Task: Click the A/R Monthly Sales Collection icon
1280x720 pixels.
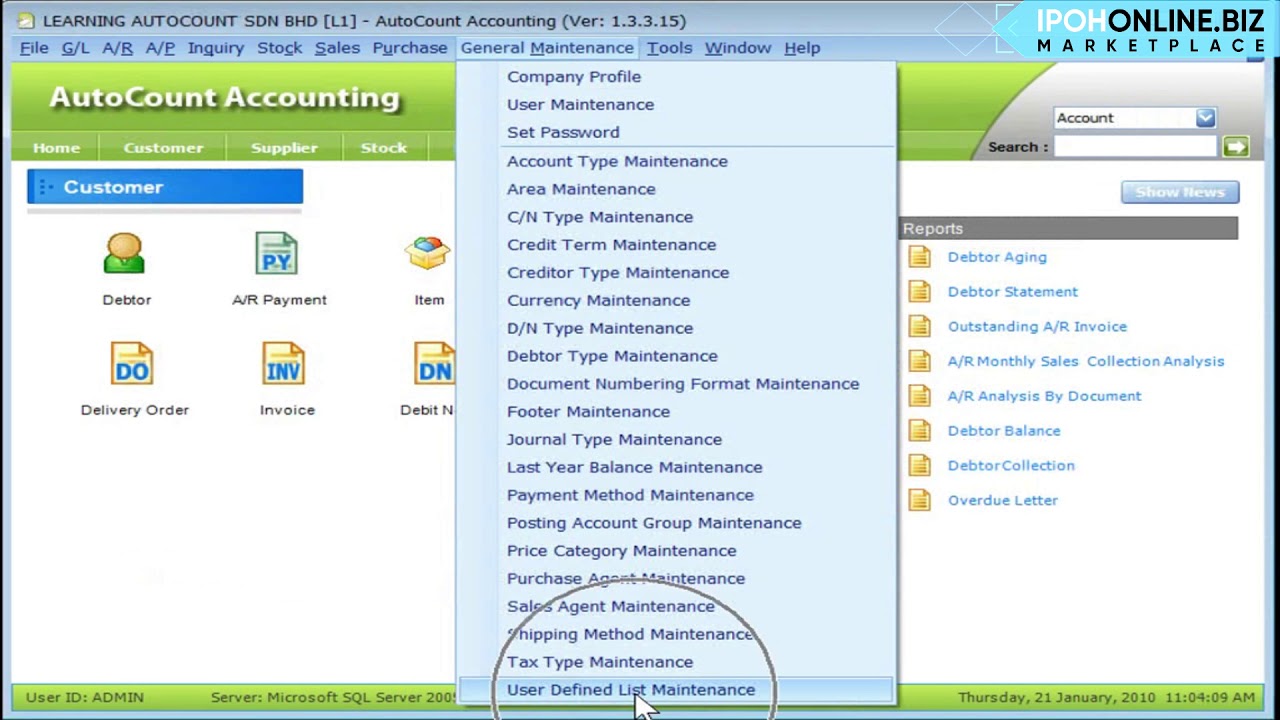Action: pyautogui.click(x=919, y=361)
